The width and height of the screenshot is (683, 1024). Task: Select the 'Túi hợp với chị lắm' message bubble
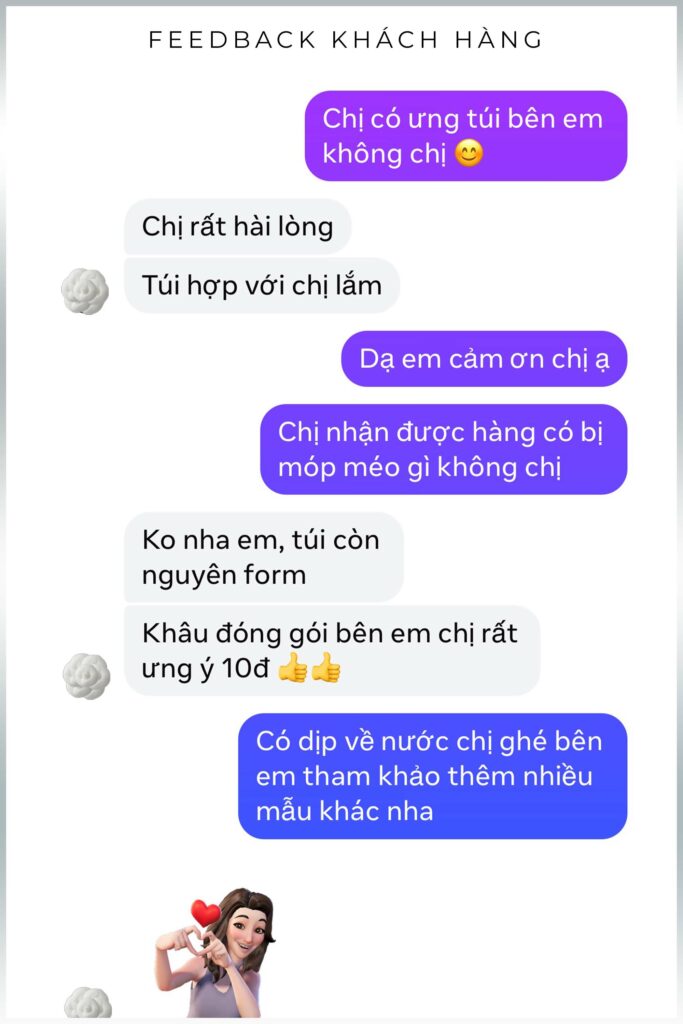click(x=262, y=285)
